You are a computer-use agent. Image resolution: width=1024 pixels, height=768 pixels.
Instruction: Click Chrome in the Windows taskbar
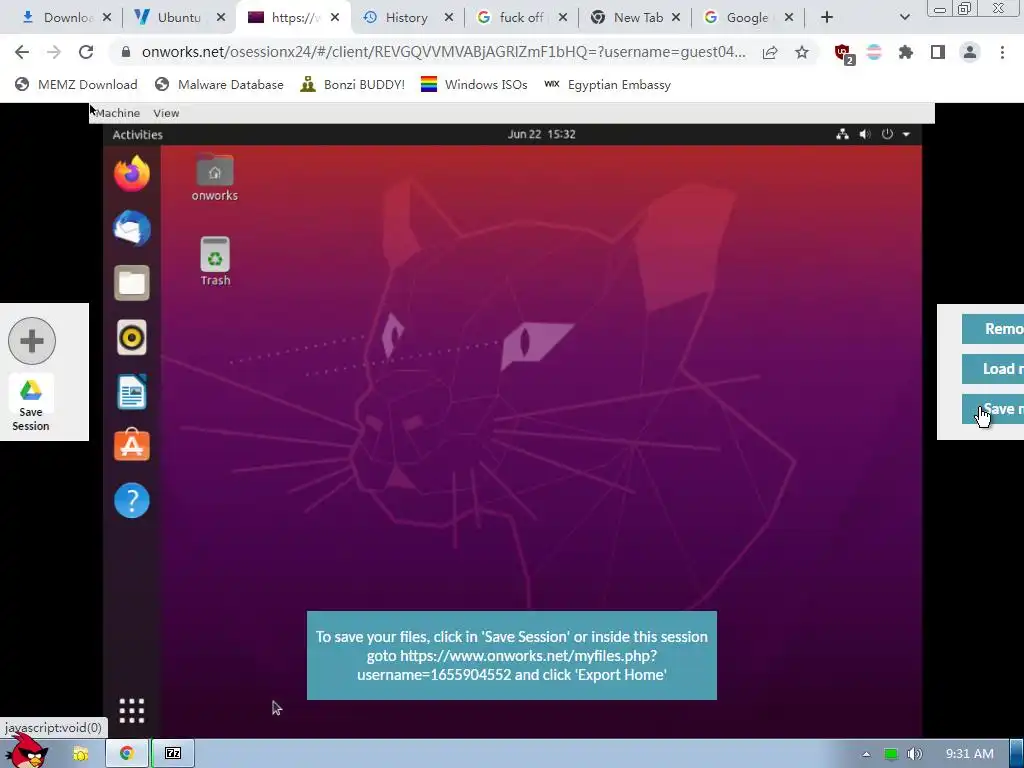pos(127,754)
